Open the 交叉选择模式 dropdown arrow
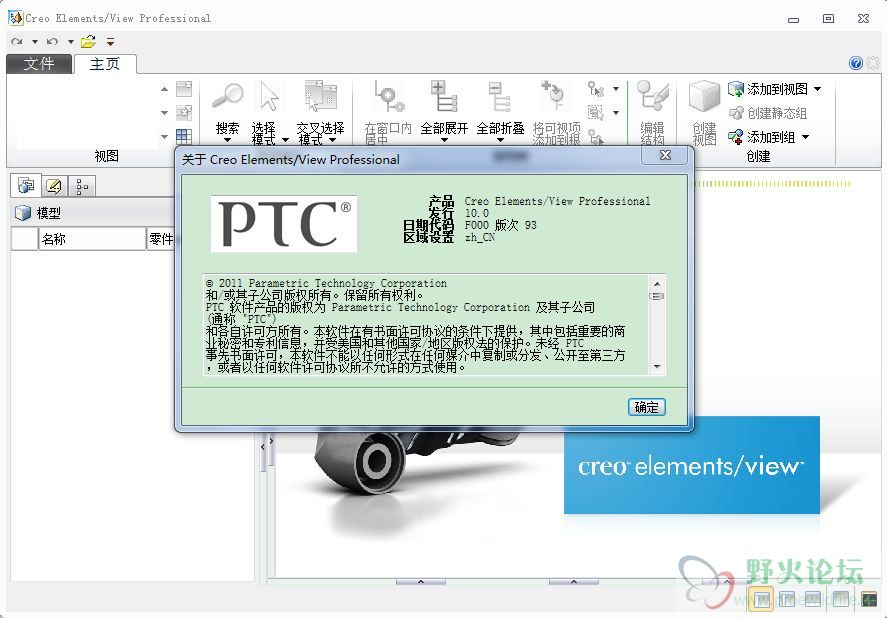The image size is (887, 618). pos(332,139)
